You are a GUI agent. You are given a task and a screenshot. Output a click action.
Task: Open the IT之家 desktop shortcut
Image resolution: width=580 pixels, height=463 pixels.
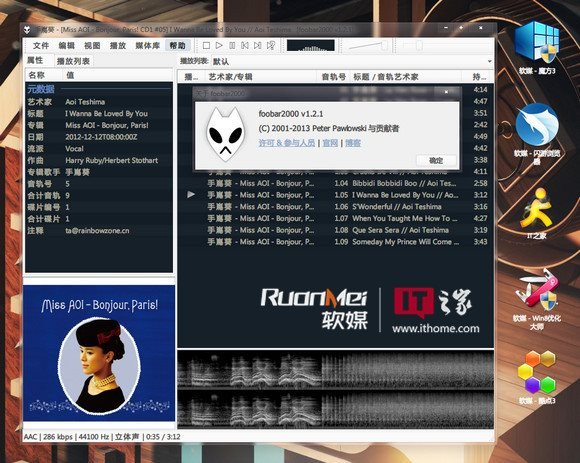536,213
